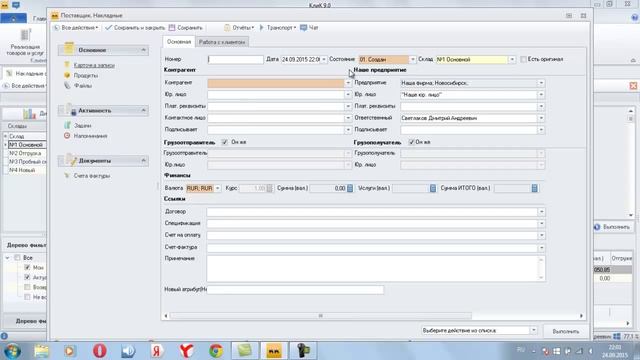Image resolution: width=640 pixels, height=360 pixels.
Task: Collapse the "Основное" sidebar section
Action: [x=143, y=50]
